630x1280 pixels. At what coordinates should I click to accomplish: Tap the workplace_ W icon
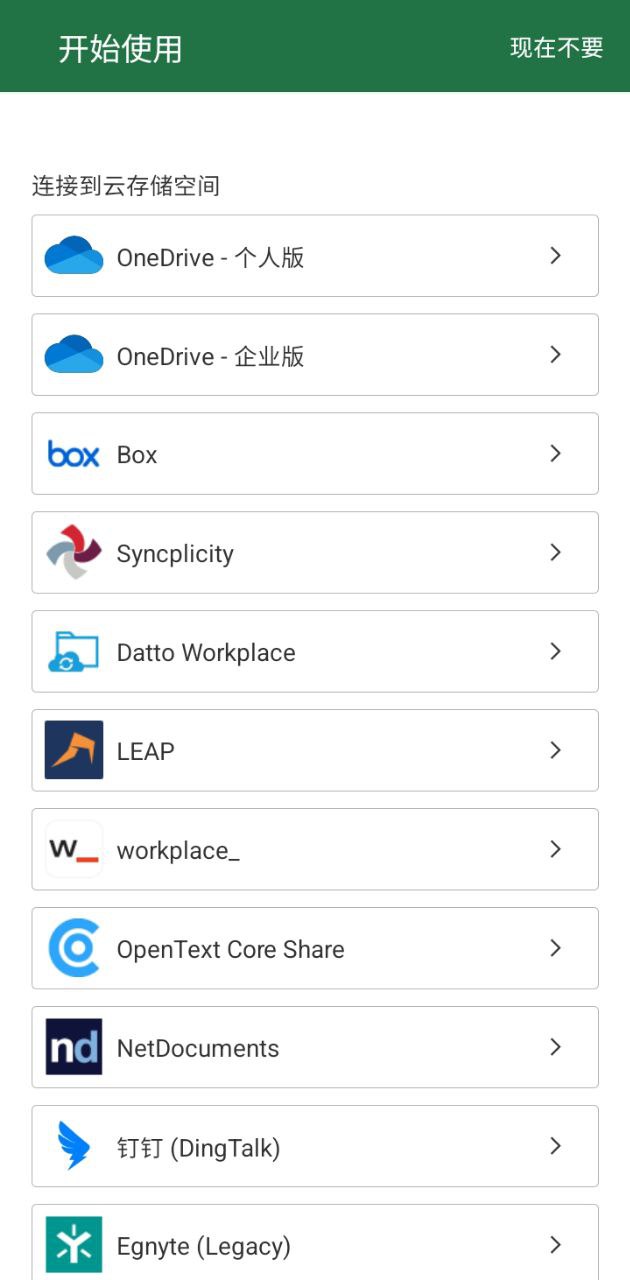coord(74,849)
